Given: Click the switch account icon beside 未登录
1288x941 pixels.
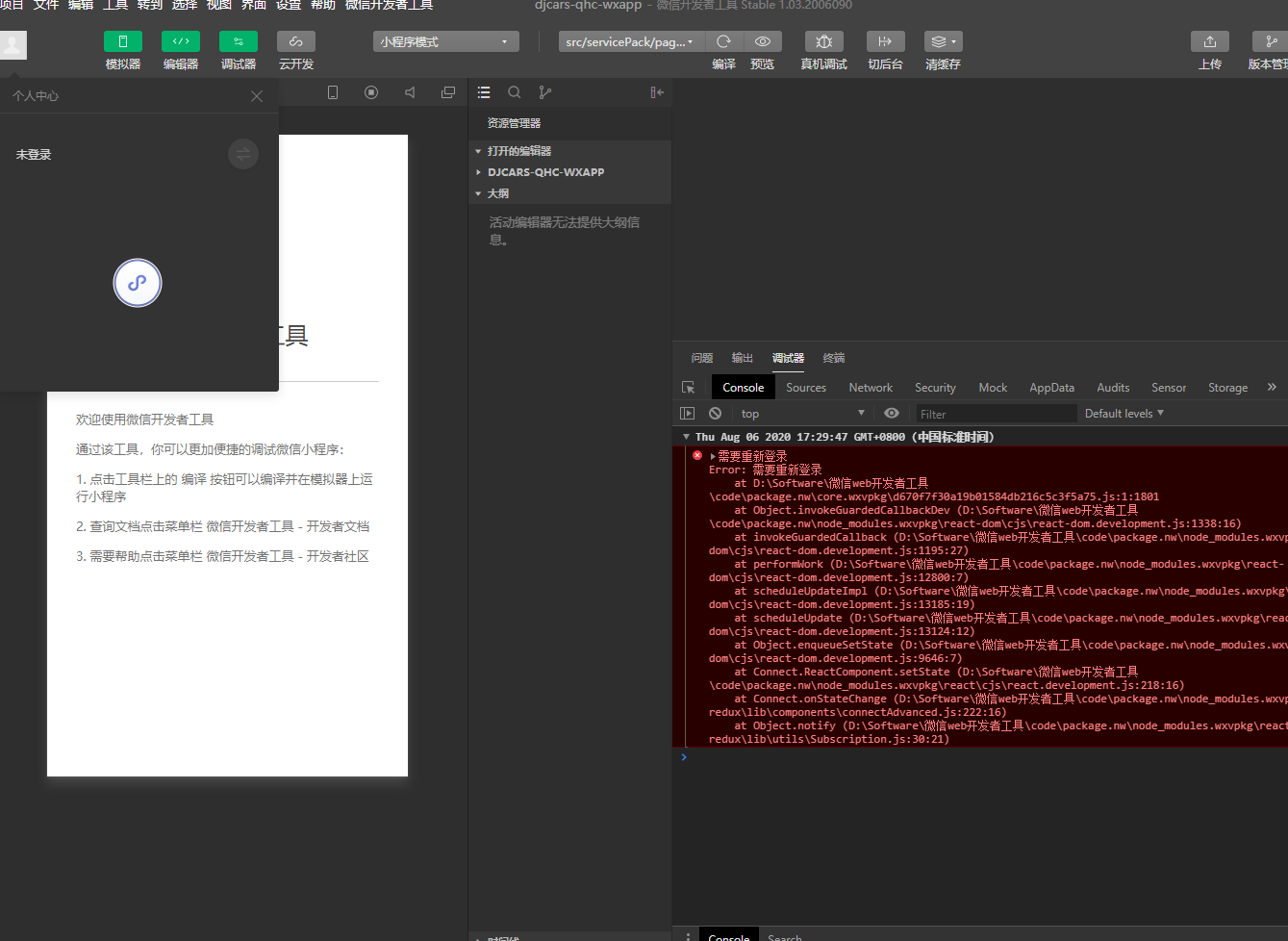Looking at the screenshot, I should click(x=243, y=154).
